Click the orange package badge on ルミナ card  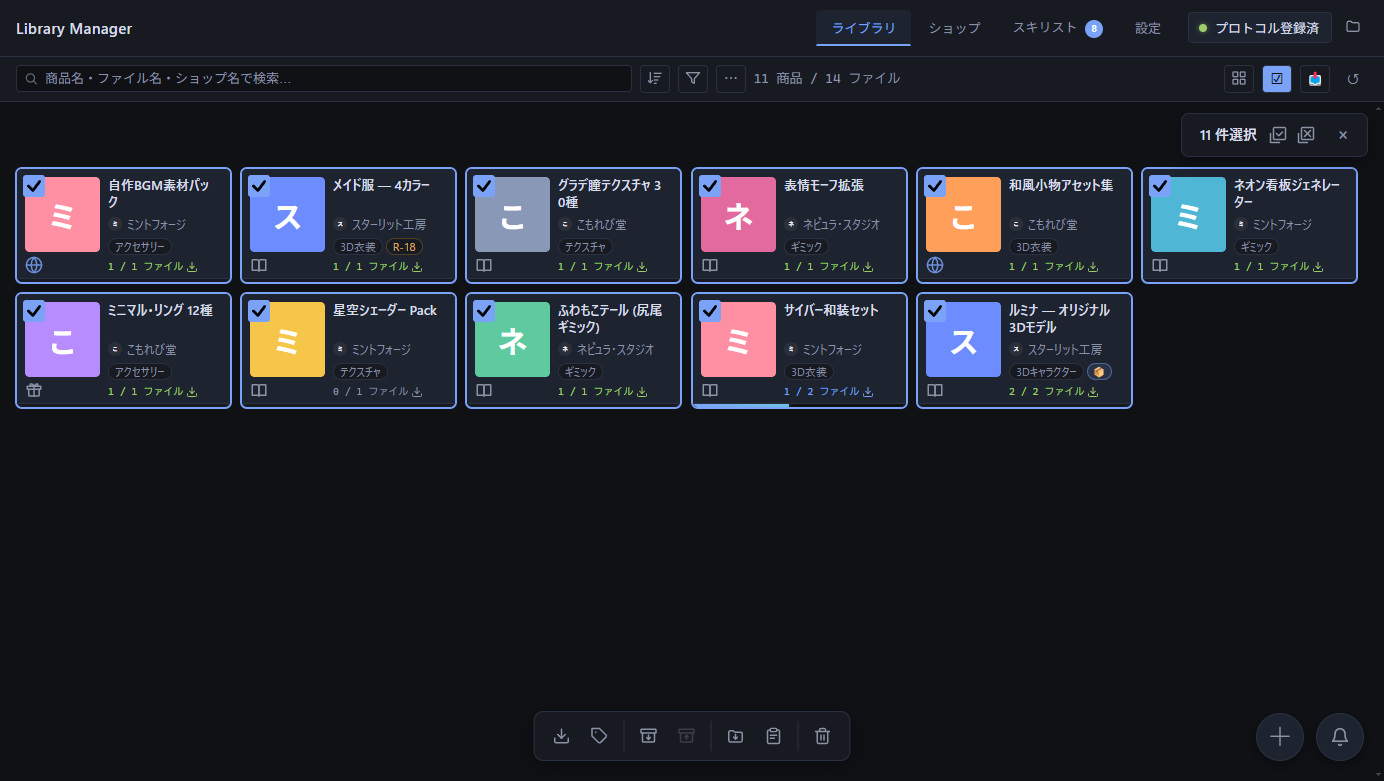[x=1099, y=372]
